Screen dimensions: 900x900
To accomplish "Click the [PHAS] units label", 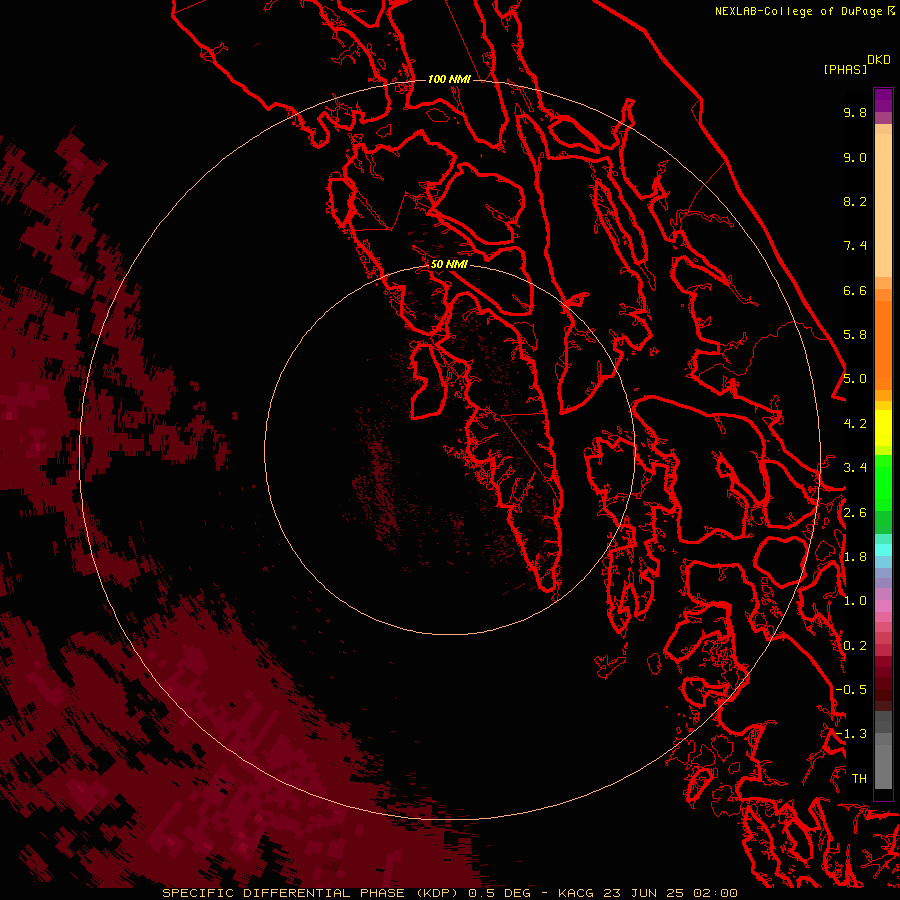I will [845, 70].
